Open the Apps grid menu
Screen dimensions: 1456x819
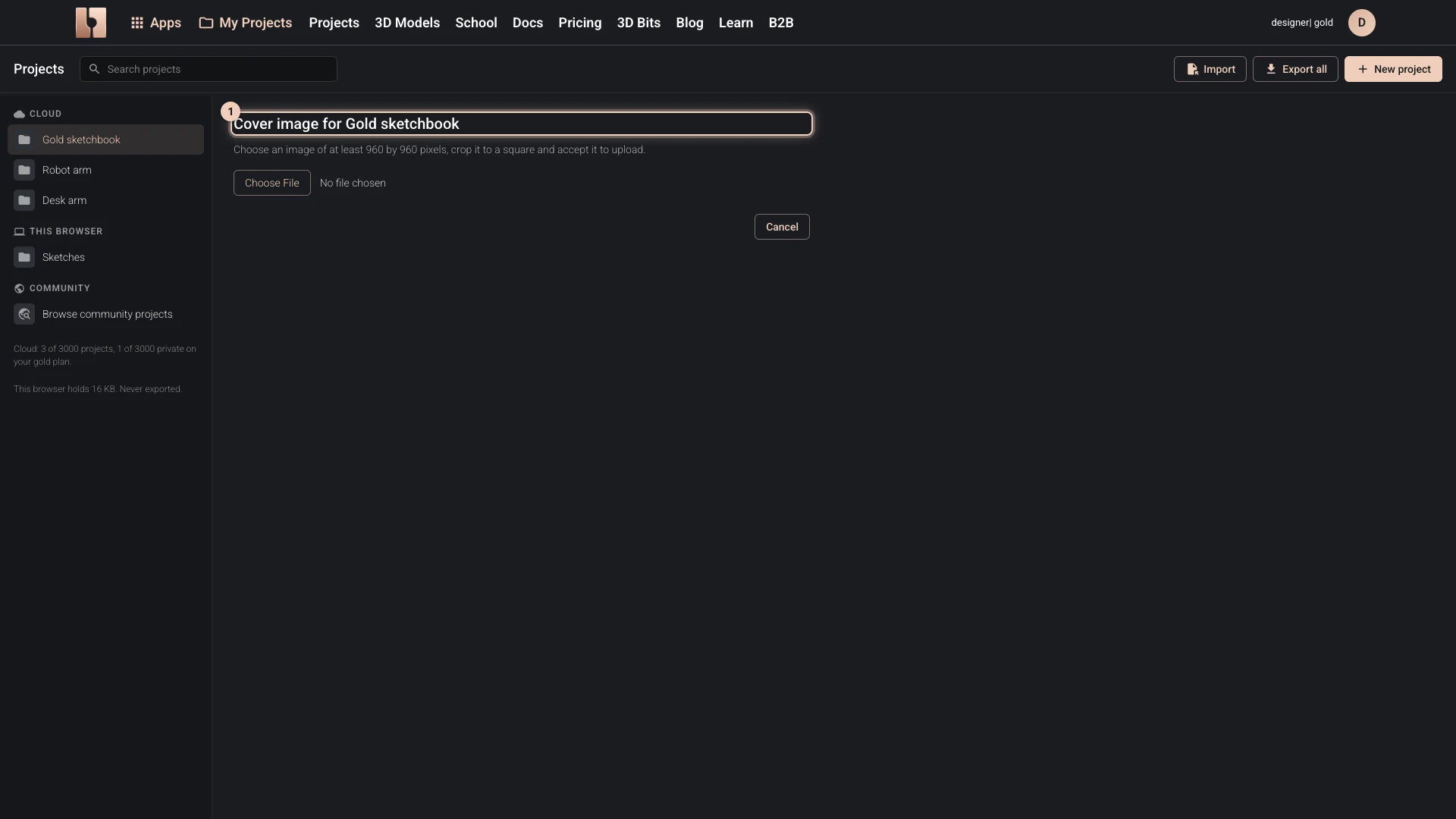pyautogui.click(x=155, y=23)
